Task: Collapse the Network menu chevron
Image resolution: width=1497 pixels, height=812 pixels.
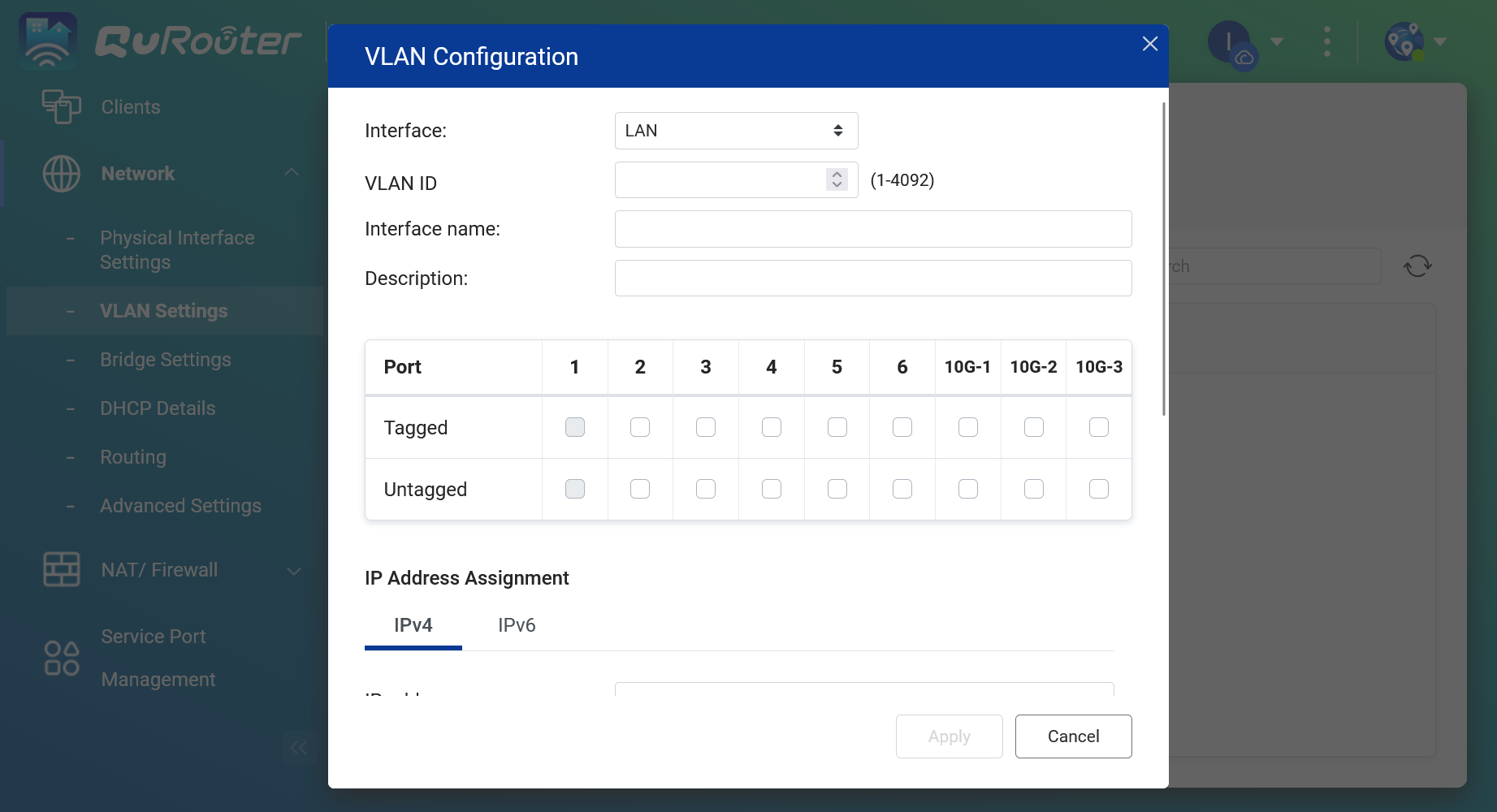Action: pyautogui.click(x=292, y=173)
